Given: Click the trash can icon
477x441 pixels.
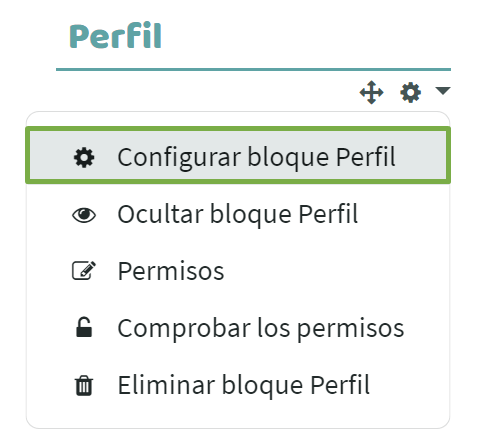Looking at the screenshot, I should click(x=84, y=386).
